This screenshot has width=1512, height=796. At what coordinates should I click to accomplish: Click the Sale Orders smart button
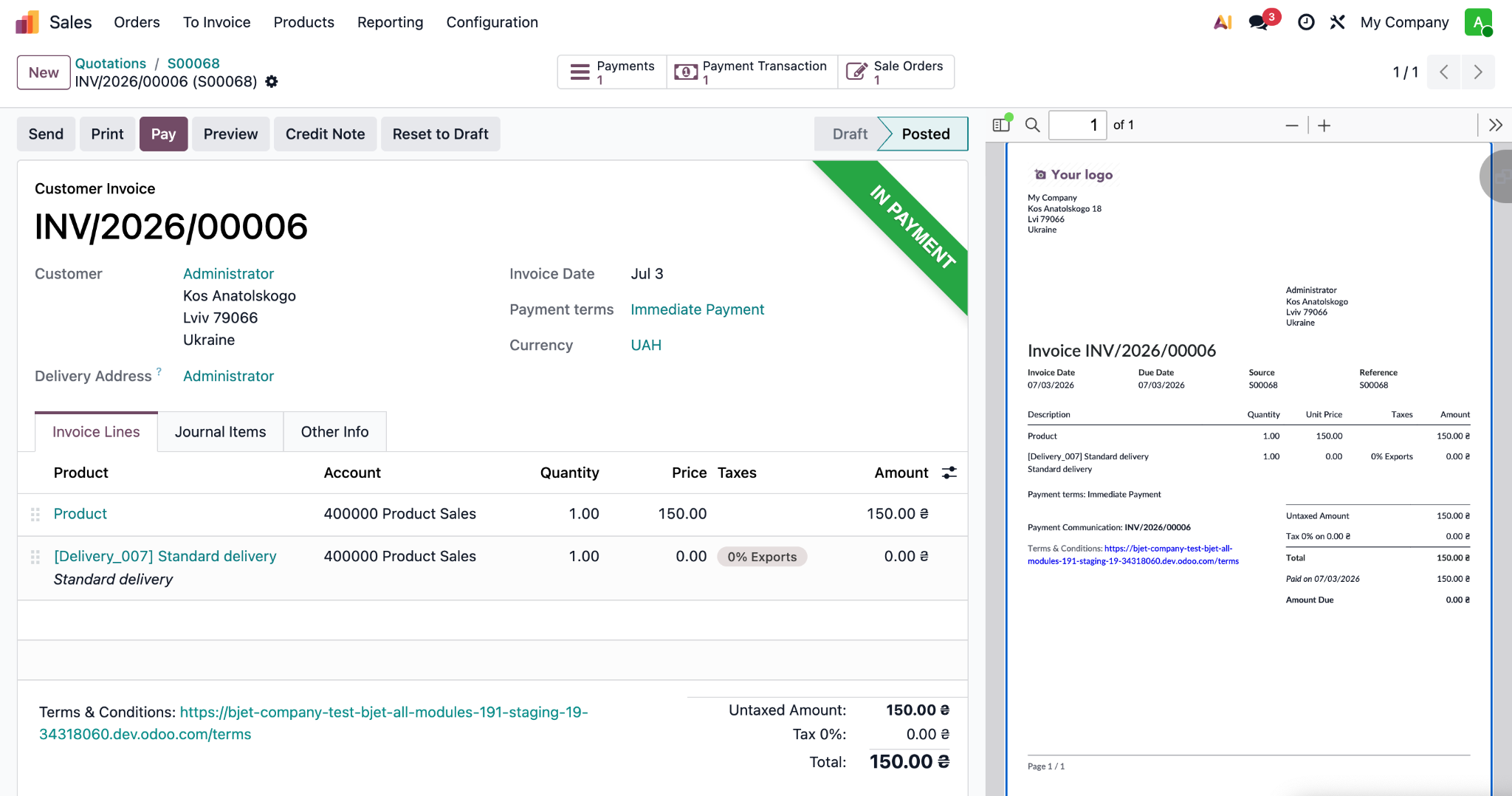click(896, 72)
